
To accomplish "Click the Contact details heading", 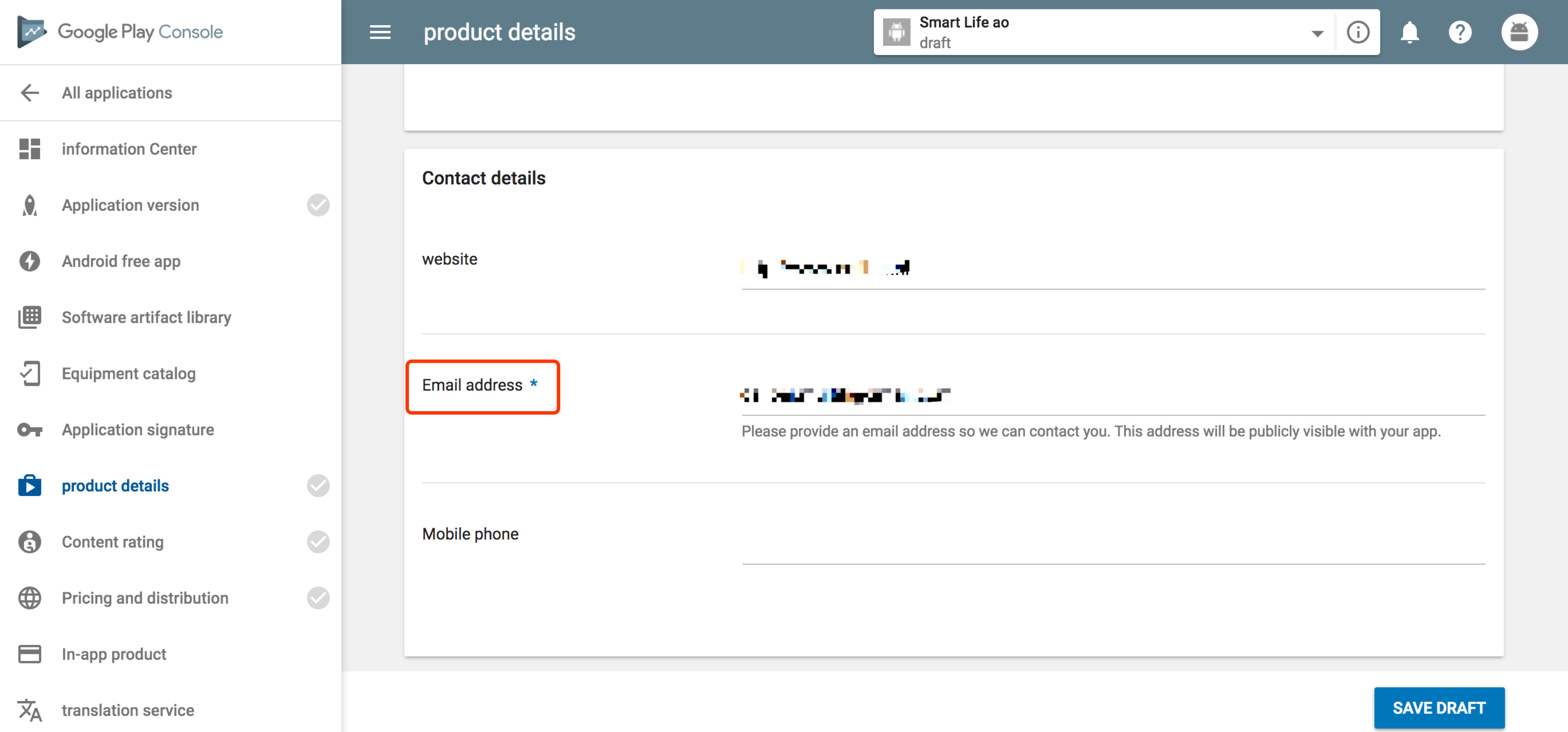I will point(483,178).
